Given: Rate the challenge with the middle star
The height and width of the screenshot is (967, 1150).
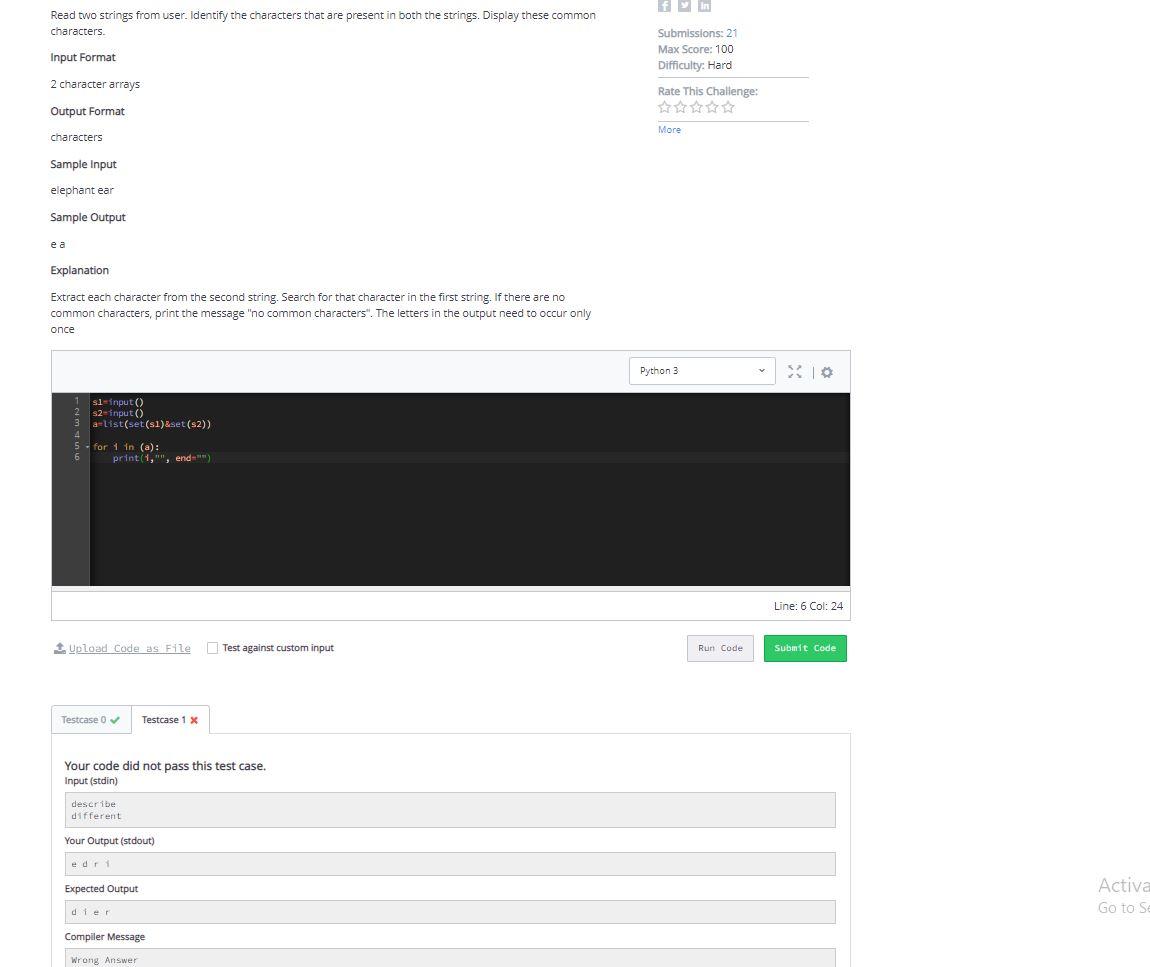Looking at the screenshot, I should tap(697, 107).
